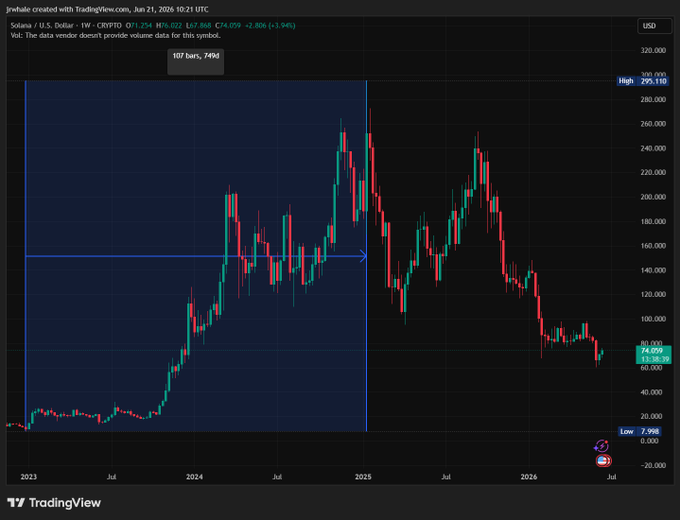Click the 320.000 price axis label

[653, 51]
